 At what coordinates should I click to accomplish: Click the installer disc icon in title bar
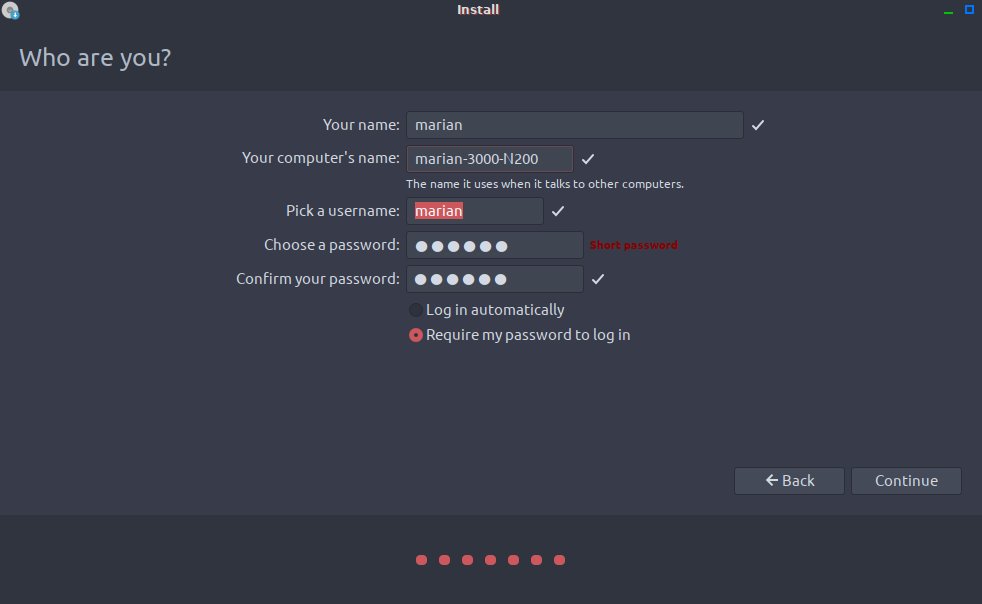pos(11,11)
